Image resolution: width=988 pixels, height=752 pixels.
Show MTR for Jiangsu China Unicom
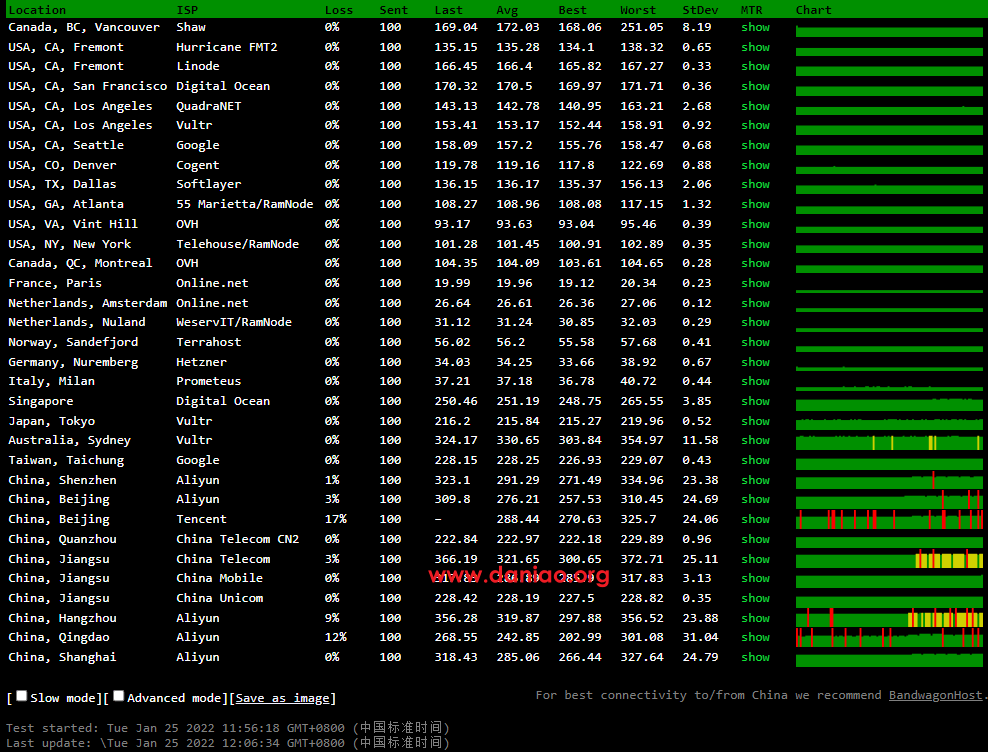click(755, 598)
